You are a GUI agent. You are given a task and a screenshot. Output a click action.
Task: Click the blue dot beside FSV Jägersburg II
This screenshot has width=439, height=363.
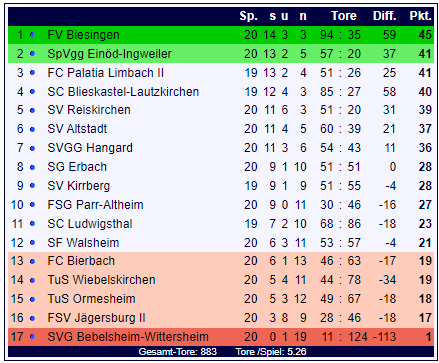coord(32,318)
